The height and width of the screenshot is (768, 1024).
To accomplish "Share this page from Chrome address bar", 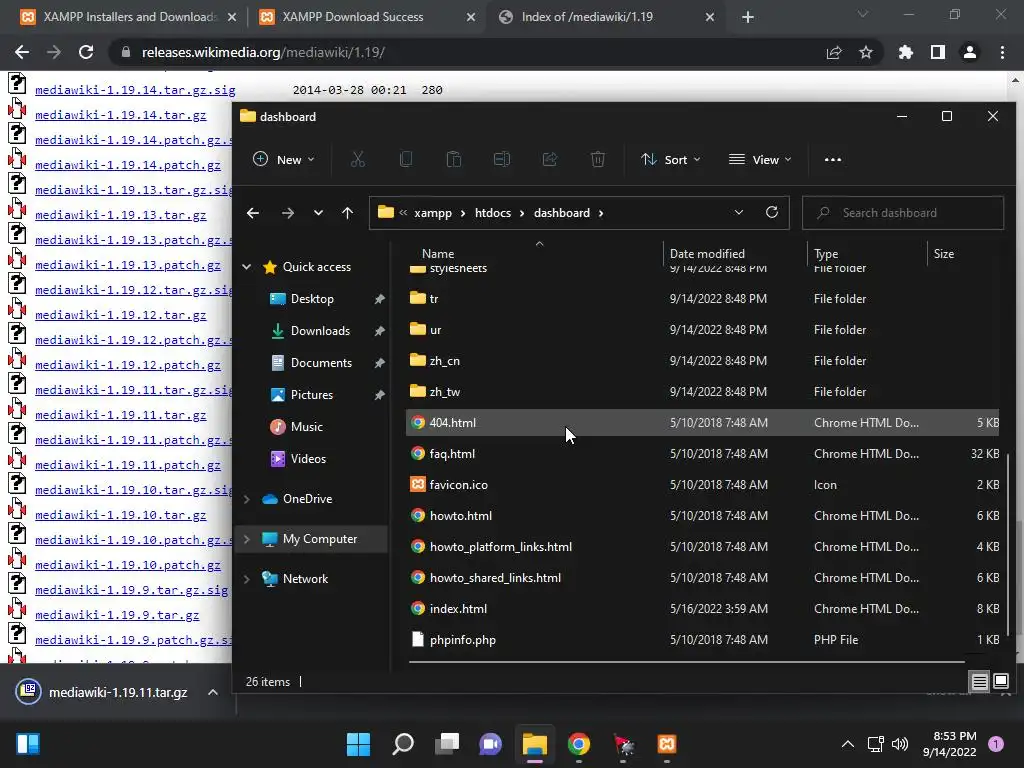I will click(834, 52).
